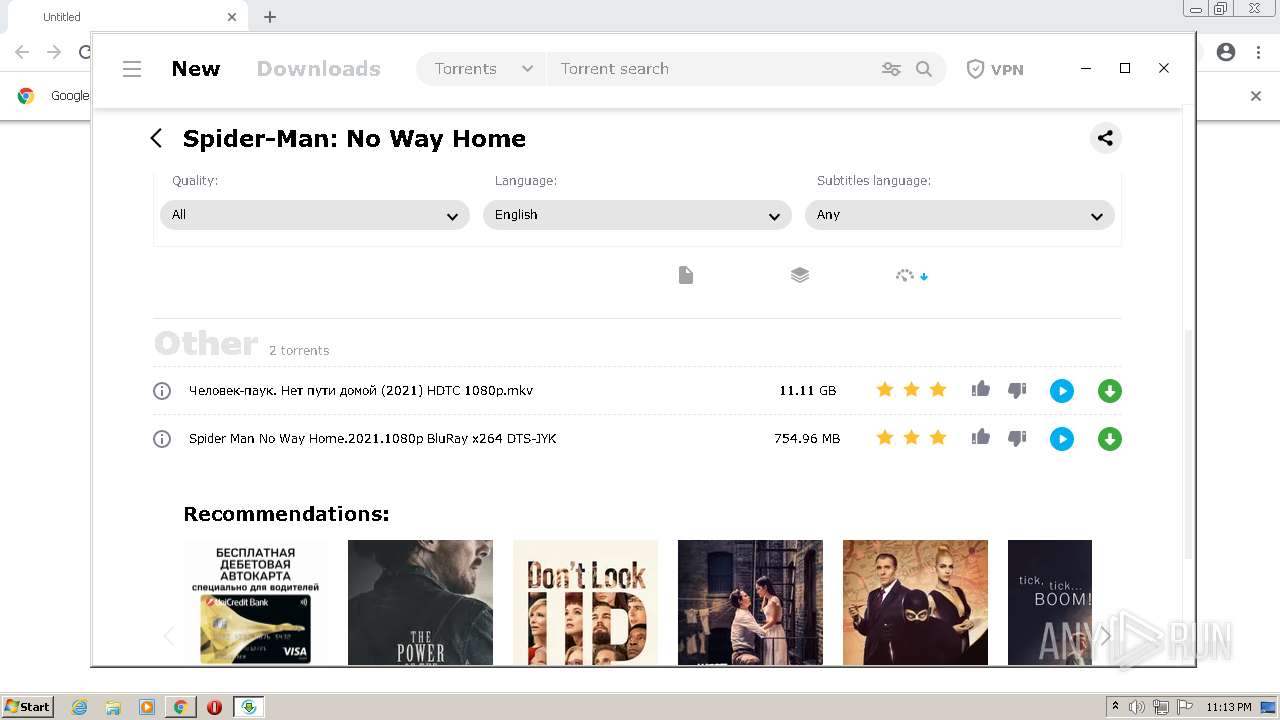Screen dimensions: 1280x720
Task: Click the Spider Man No Way Home.2021.1080p title
Action: [372, 439]
